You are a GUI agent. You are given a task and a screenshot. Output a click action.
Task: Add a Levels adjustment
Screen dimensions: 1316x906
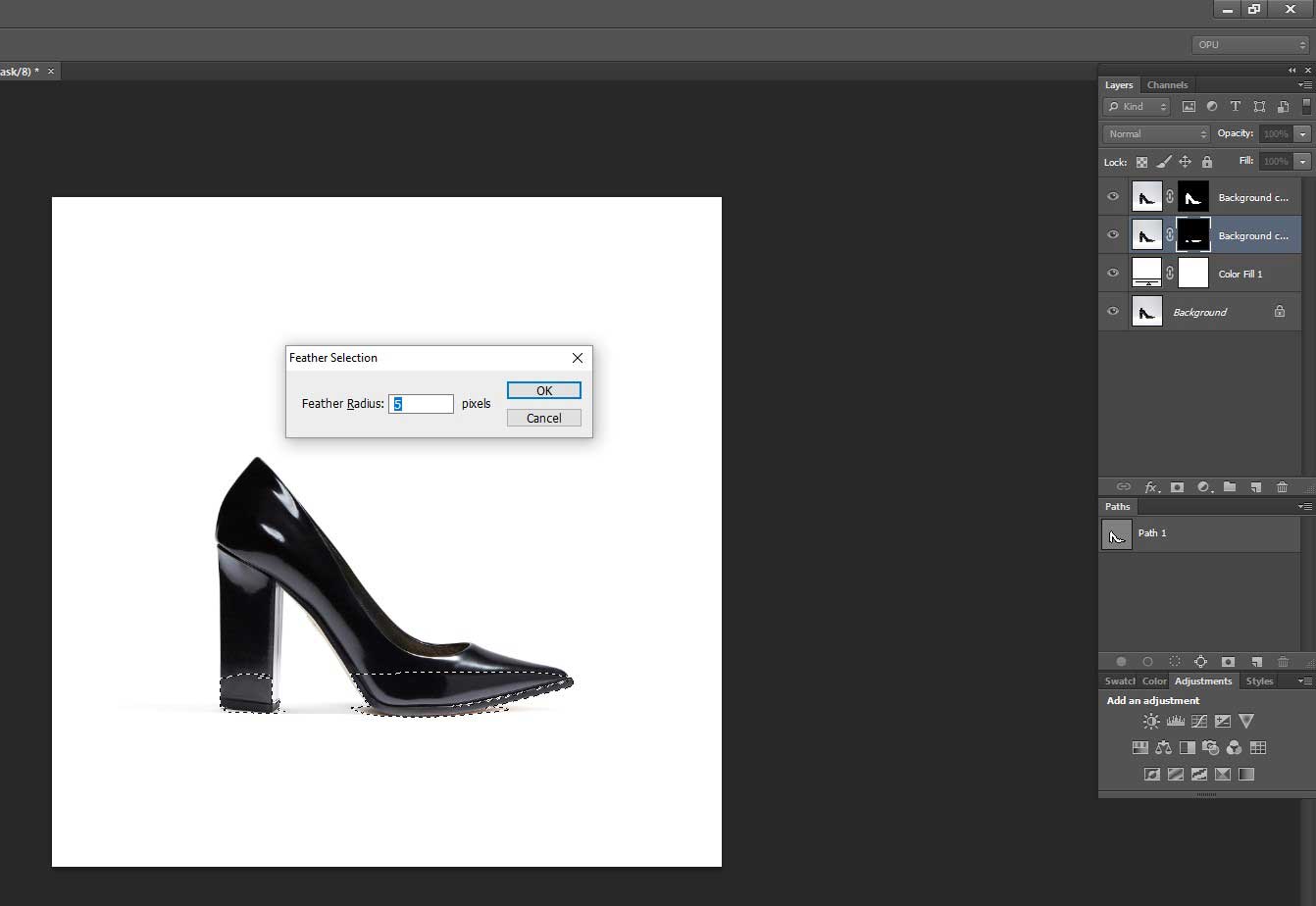pyautogui.click(x=1176, y=721)
